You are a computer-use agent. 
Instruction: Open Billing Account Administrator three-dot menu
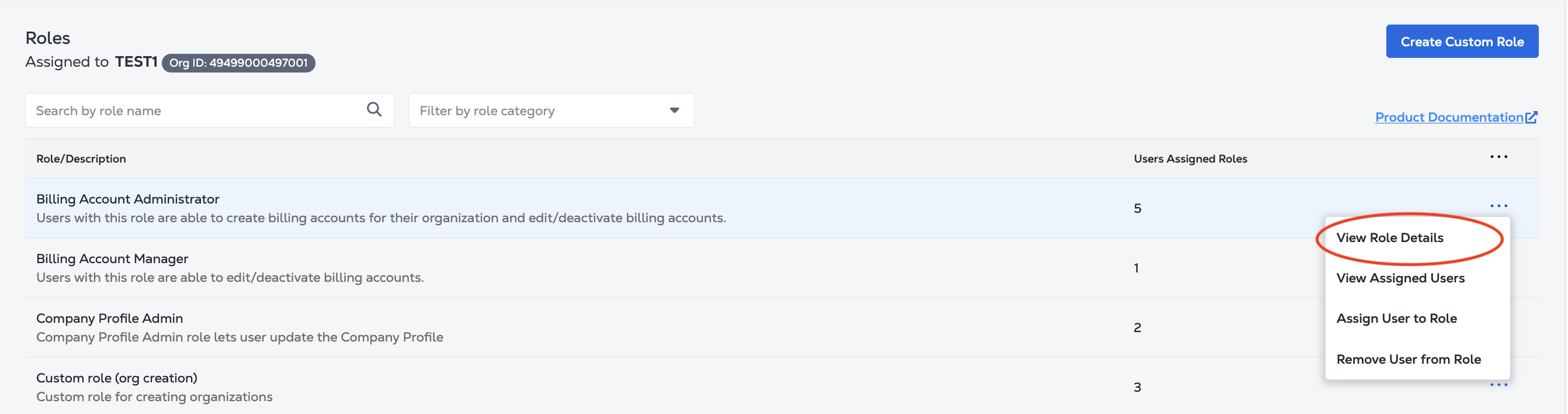coord(1498,206)
